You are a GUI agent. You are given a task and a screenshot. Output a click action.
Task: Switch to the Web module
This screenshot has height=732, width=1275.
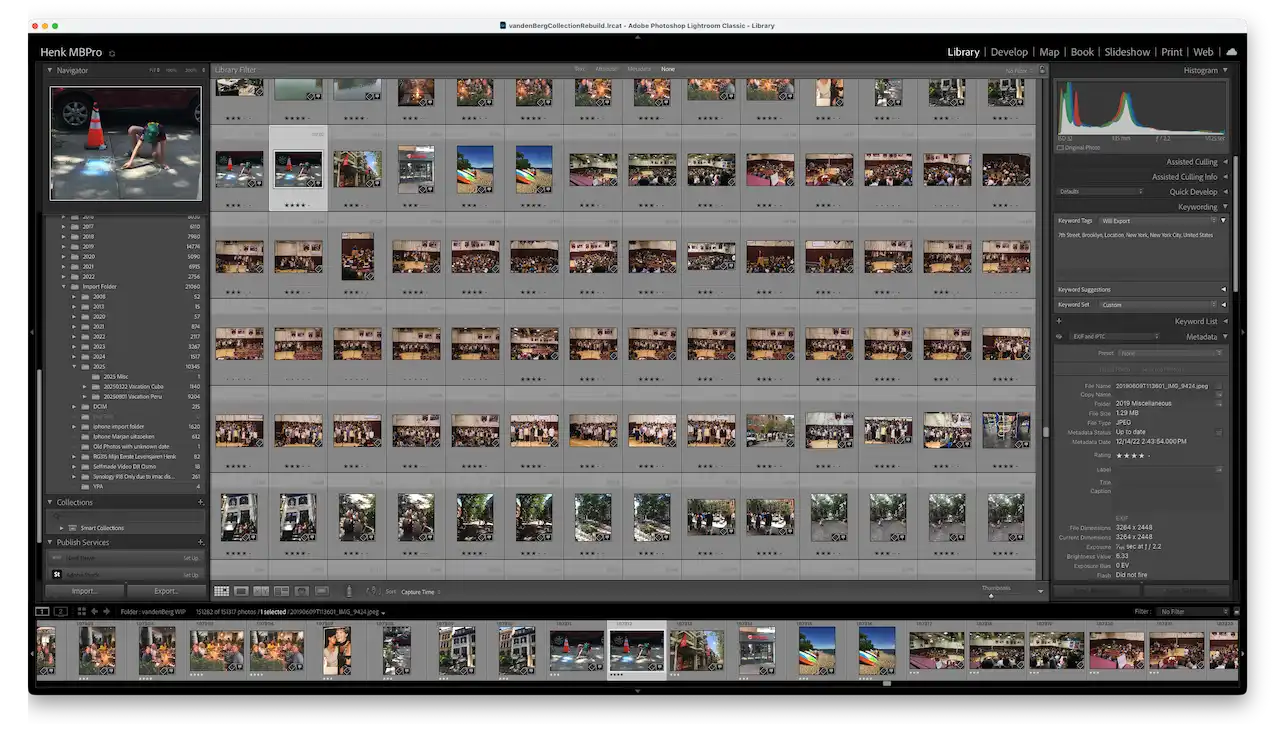1203,52
